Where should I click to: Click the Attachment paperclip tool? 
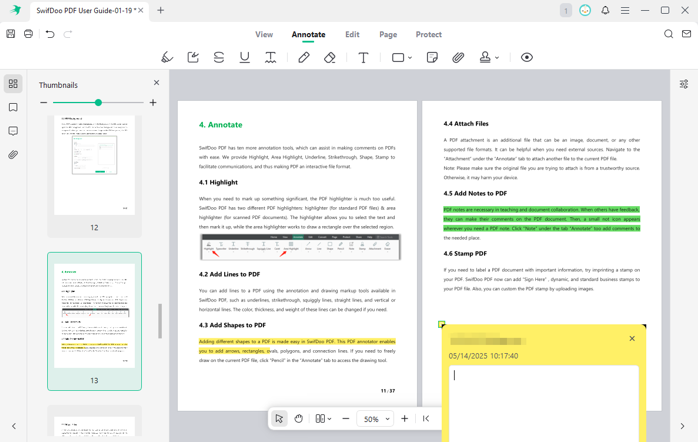(458, 57)
